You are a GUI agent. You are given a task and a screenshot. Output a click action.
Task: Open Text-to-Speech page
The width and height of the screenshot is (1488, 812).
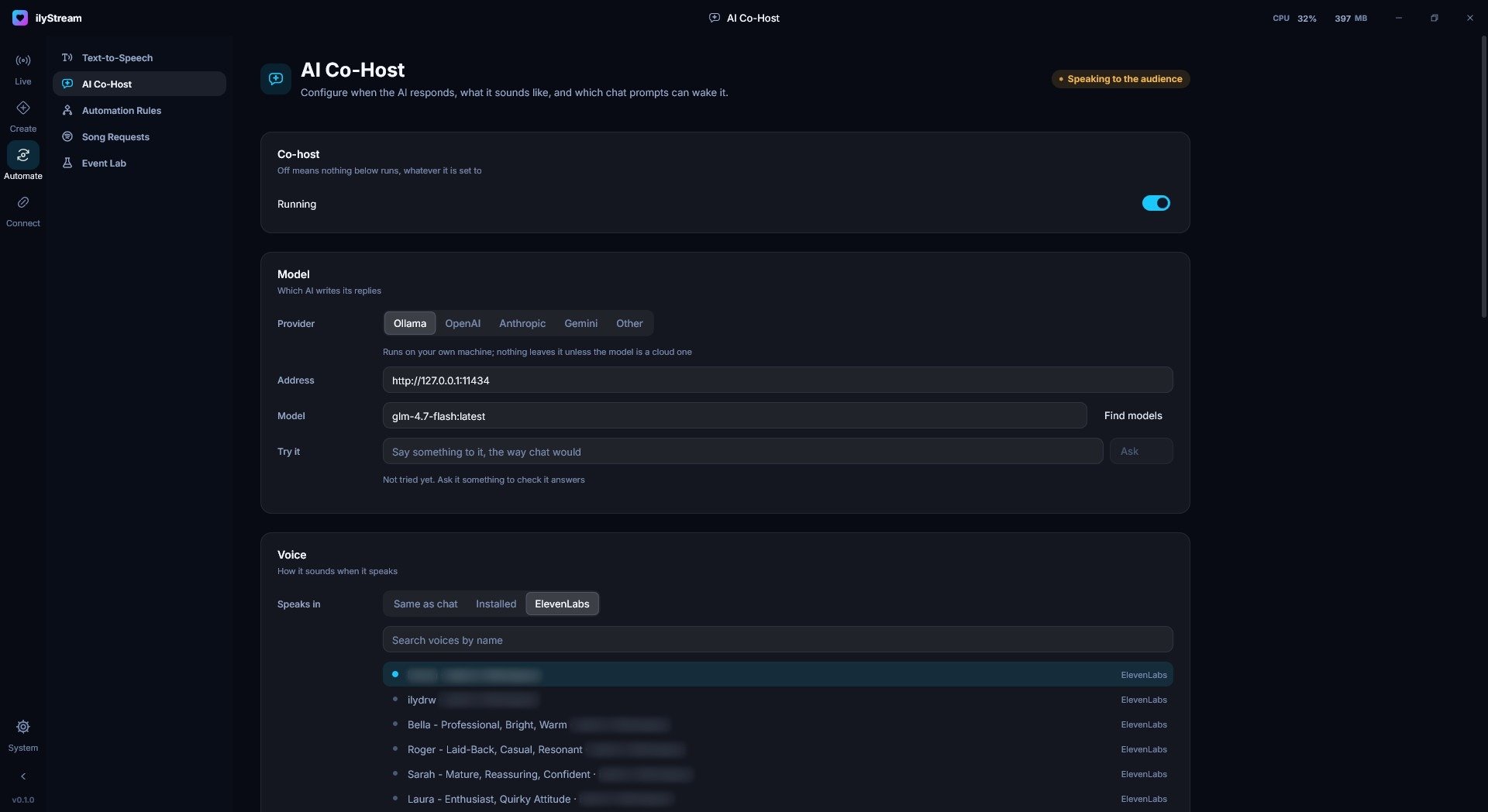pyautogui.click(x=139, y=58)
